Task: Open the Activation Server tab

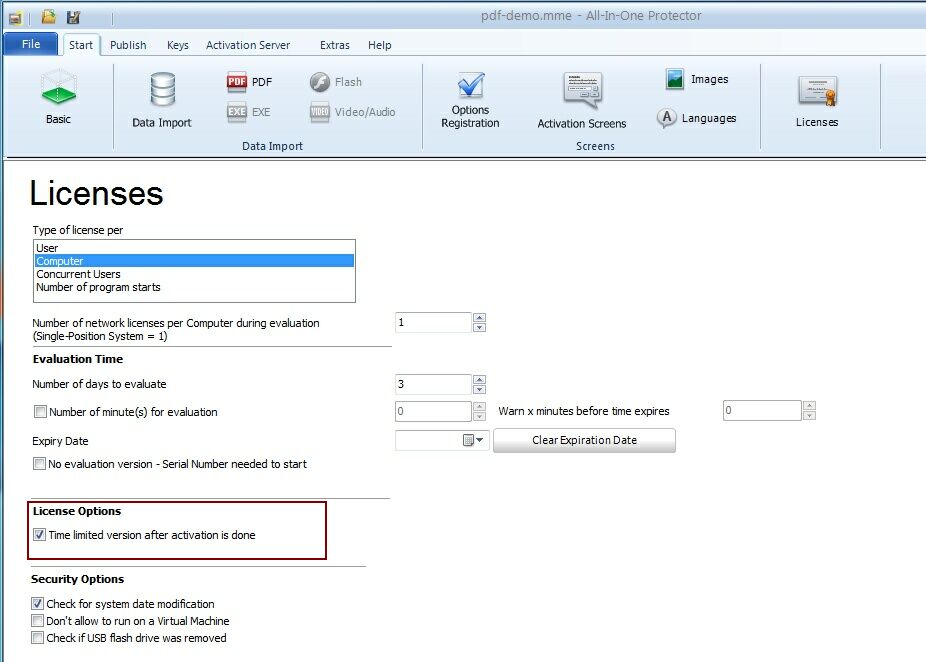Action: click(248, 45)
